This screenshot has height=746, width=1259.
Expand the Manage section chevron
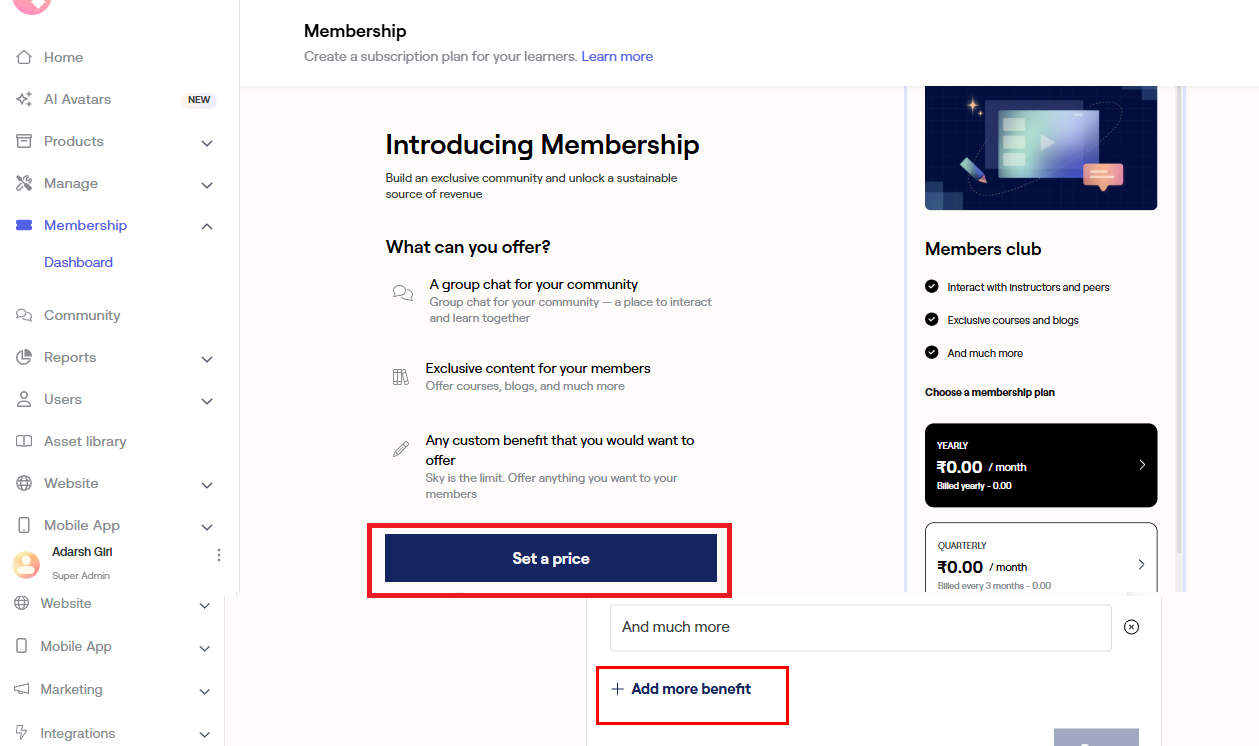pos(207,185)
